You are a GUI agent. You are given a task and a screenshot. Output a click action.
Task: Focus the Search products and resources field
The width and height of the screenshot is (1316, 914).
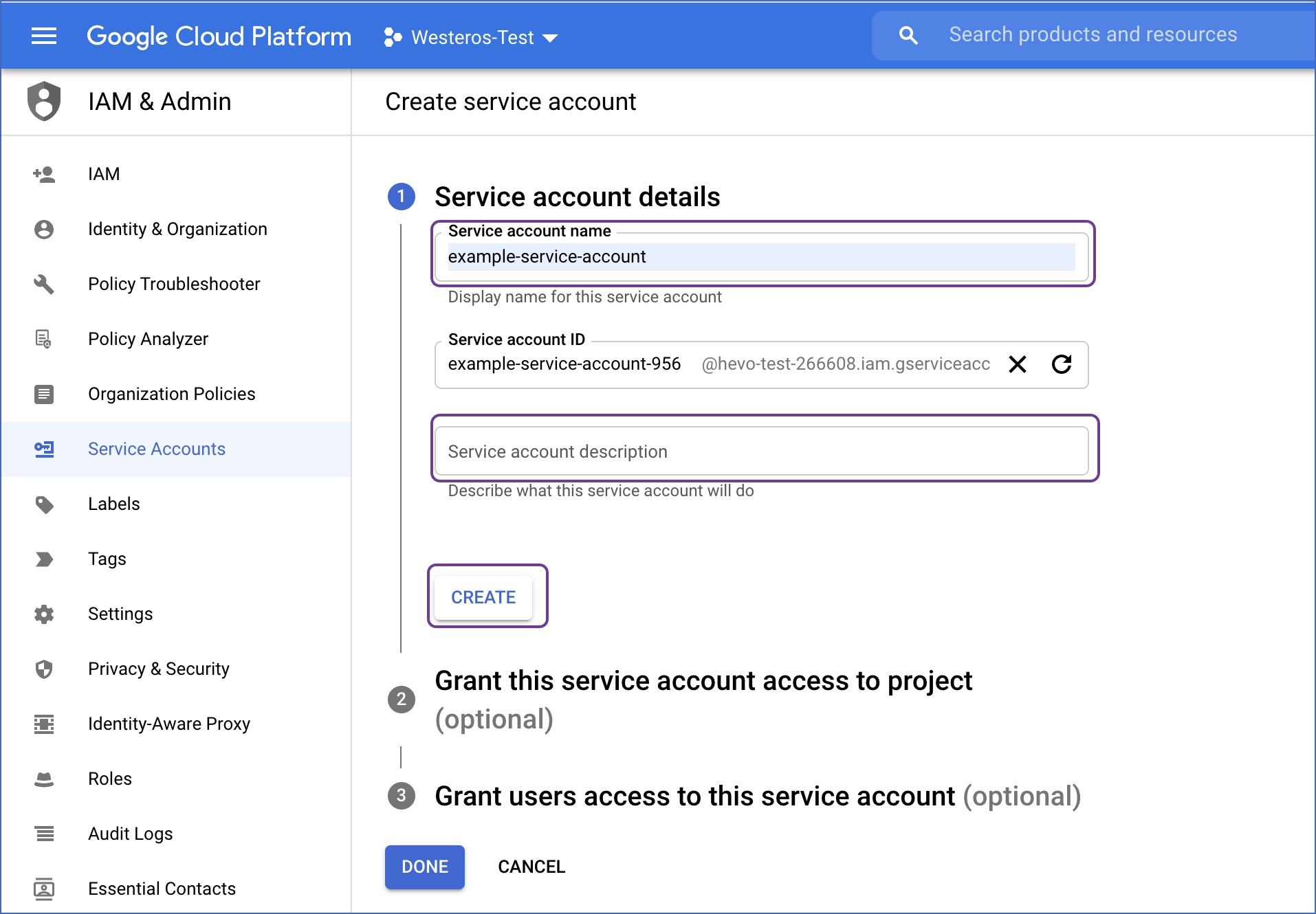pyautogui.click(x=1093, y=34)
